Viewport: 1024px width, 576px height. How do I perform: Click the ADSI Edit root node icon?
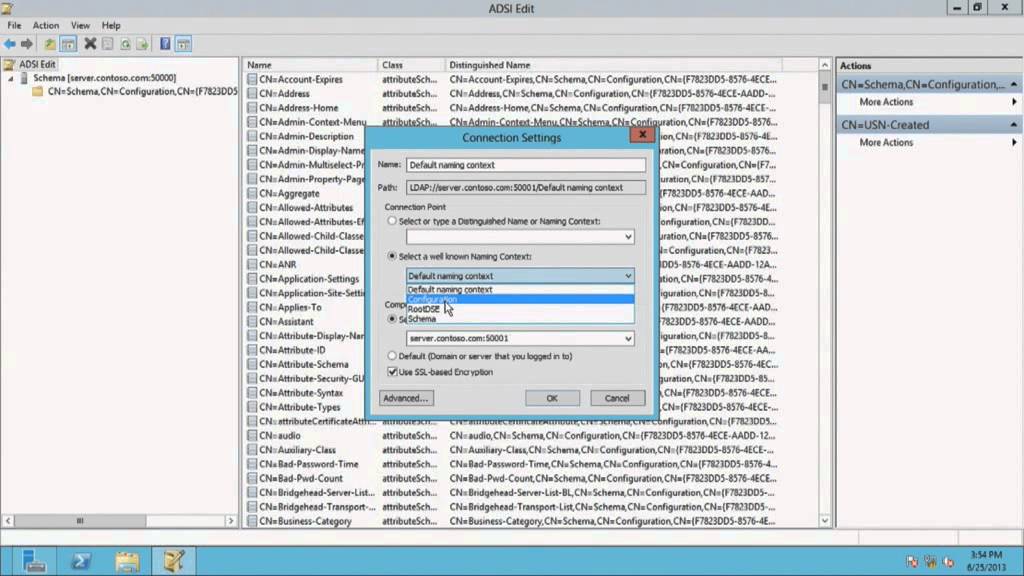pyautogui.click(x=9, y=64)
